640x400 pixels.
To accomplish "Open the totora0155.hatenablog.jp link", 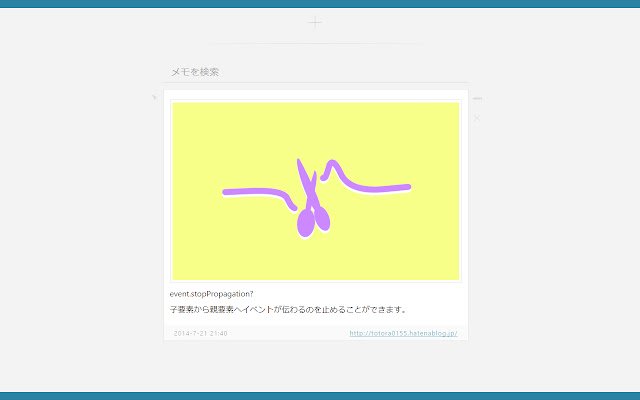I will tap(403, 333).
